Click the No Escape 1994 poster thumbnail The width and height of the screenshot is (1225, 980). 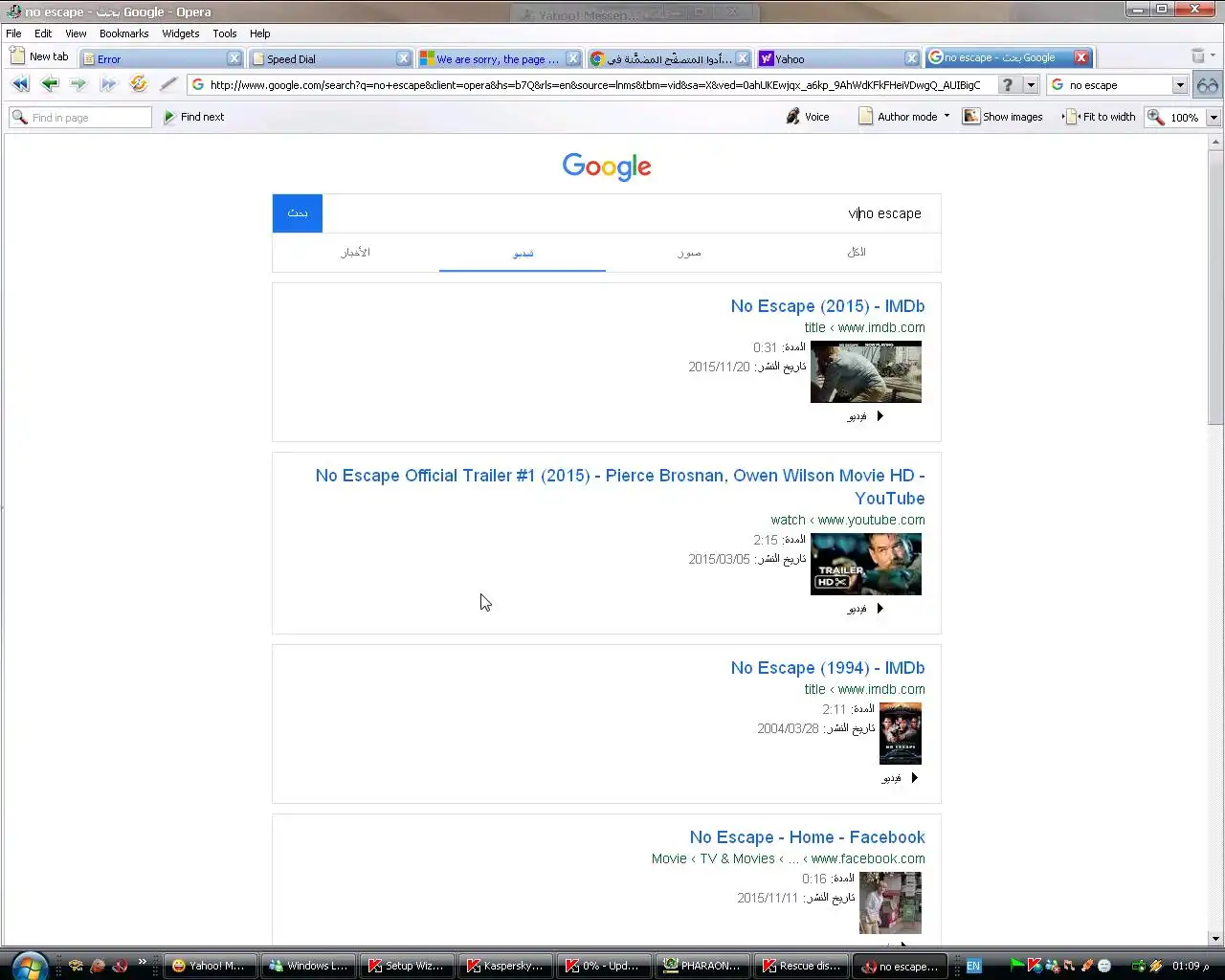(901, 733)
